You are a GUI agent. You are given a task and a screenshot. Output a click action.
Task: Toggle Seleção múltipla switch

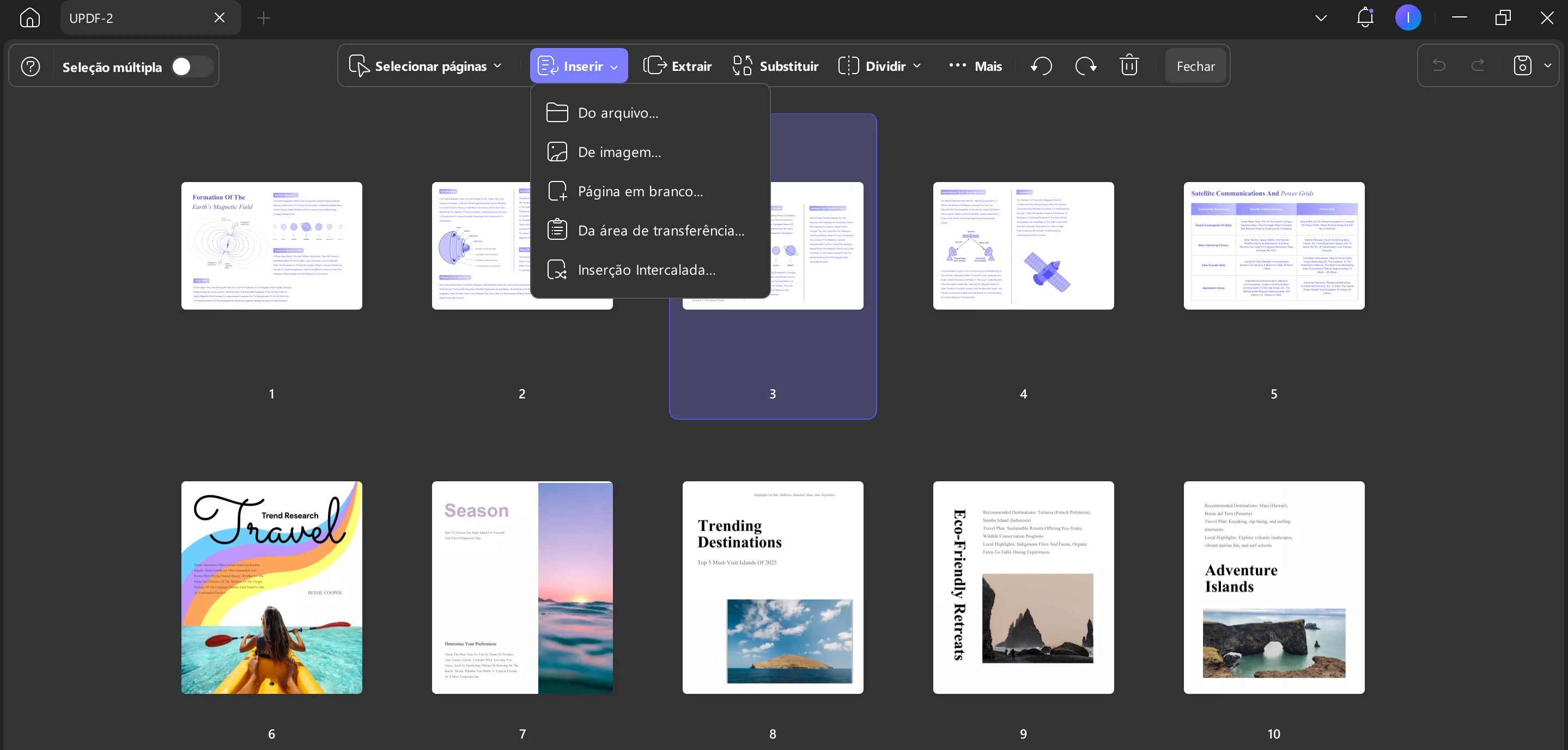pyautogui.click(x=191, y=66)
